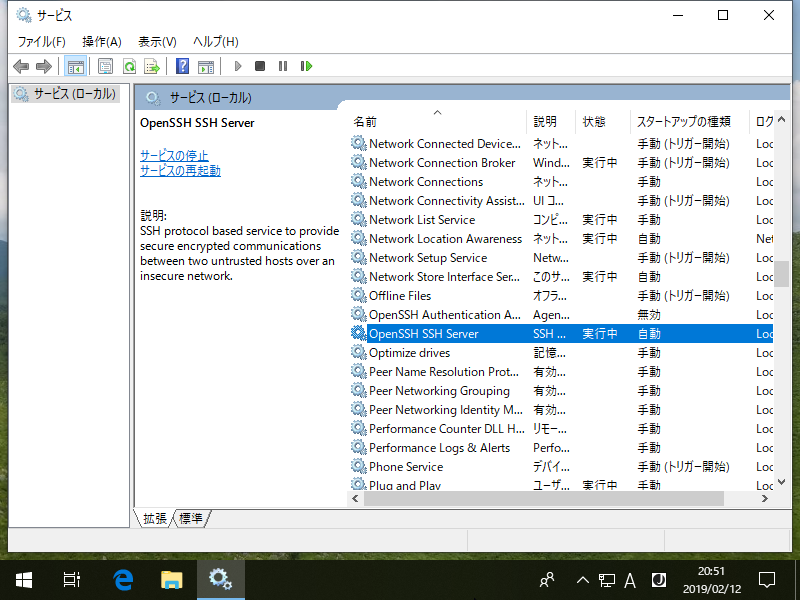Open Properties using the toolbar icon
800x600 pixels.
coord(104,66)
